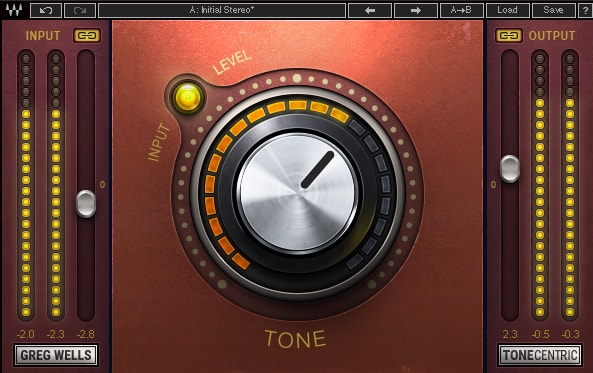Viewport: 593px width, 373px height.
Task: Toggle the input channel link icon
Action: (87, 36)
